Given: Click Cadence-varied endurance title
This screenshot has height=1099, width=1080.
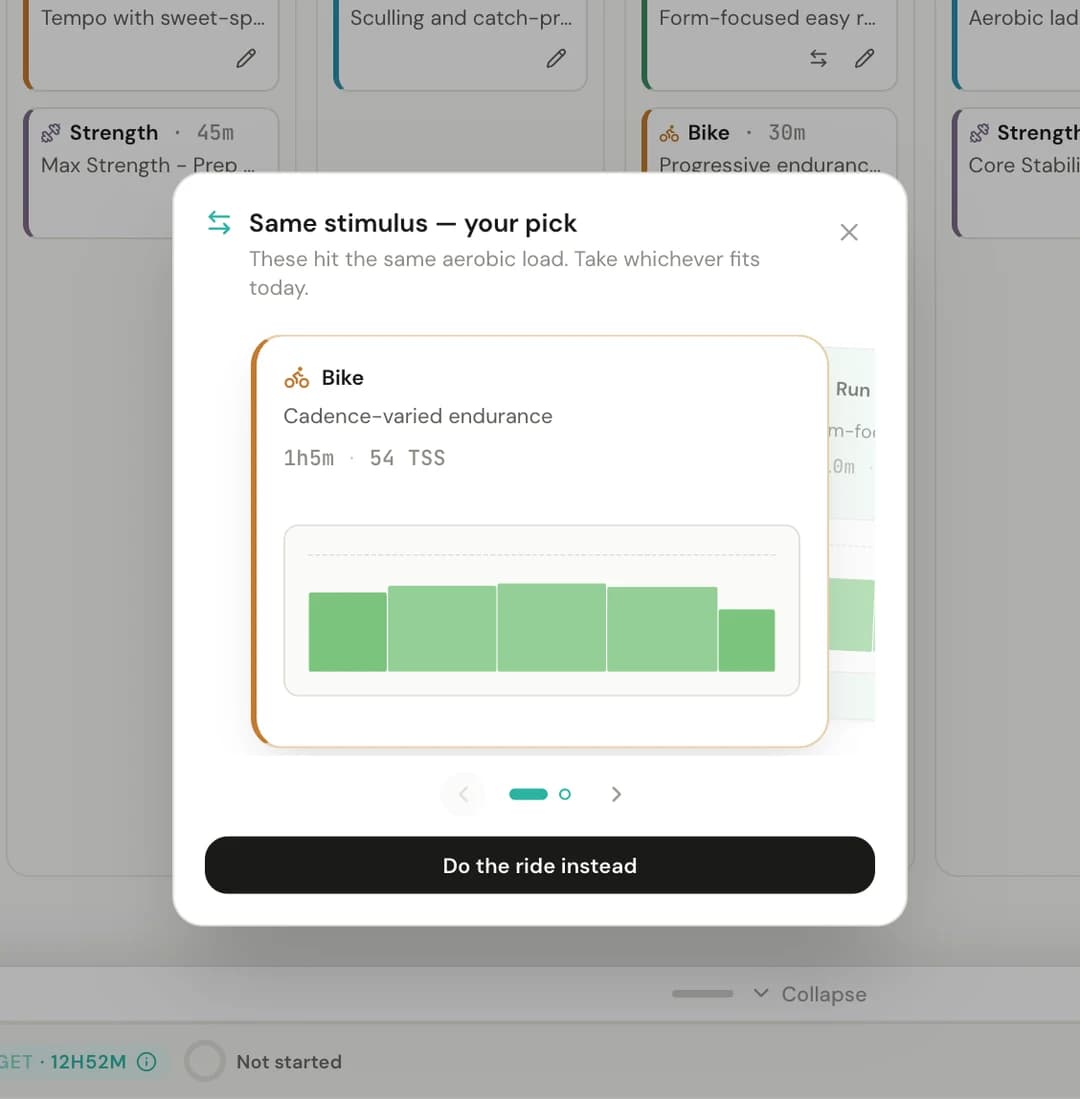Looking at the screenshot, I should coord(418,416).
